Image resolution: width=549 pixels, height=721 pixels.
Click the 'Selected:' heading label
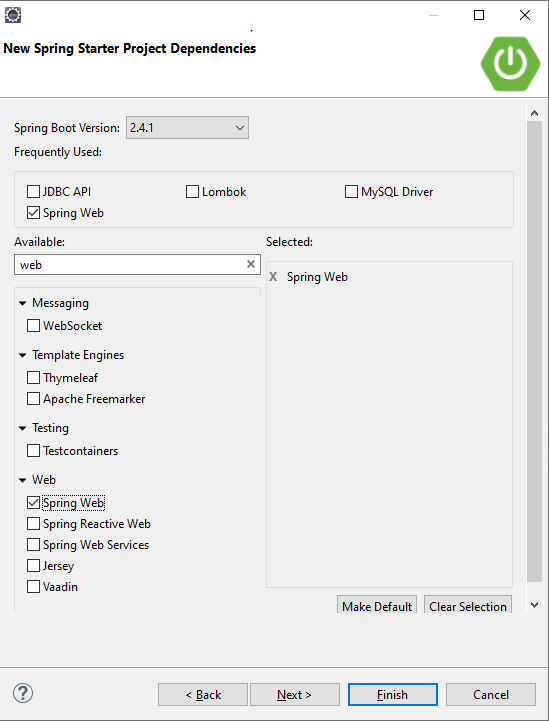pyautogui.click(x=289, y=241)
